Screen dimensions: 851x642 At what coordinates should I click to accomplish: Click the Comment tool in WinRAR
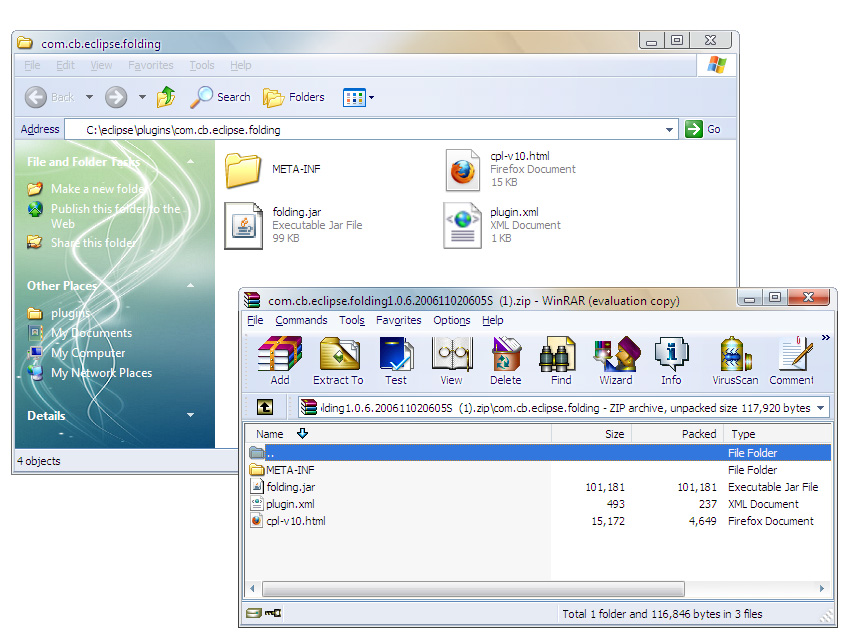[x=791, y=360]
